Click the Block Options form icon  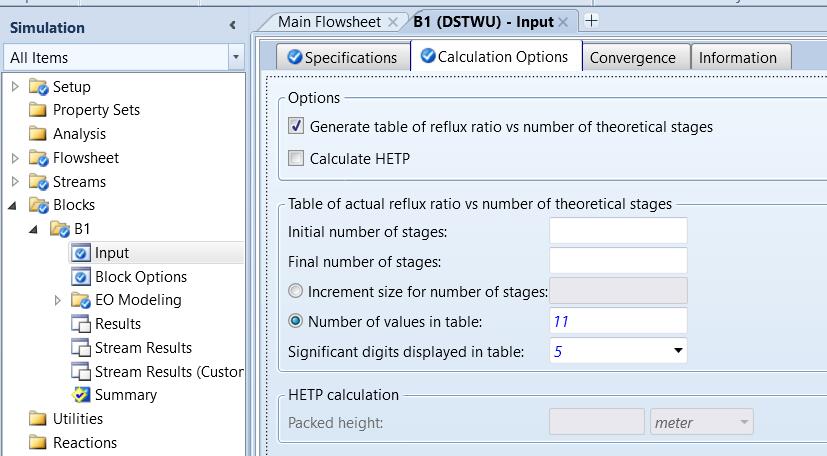[81, 277]
